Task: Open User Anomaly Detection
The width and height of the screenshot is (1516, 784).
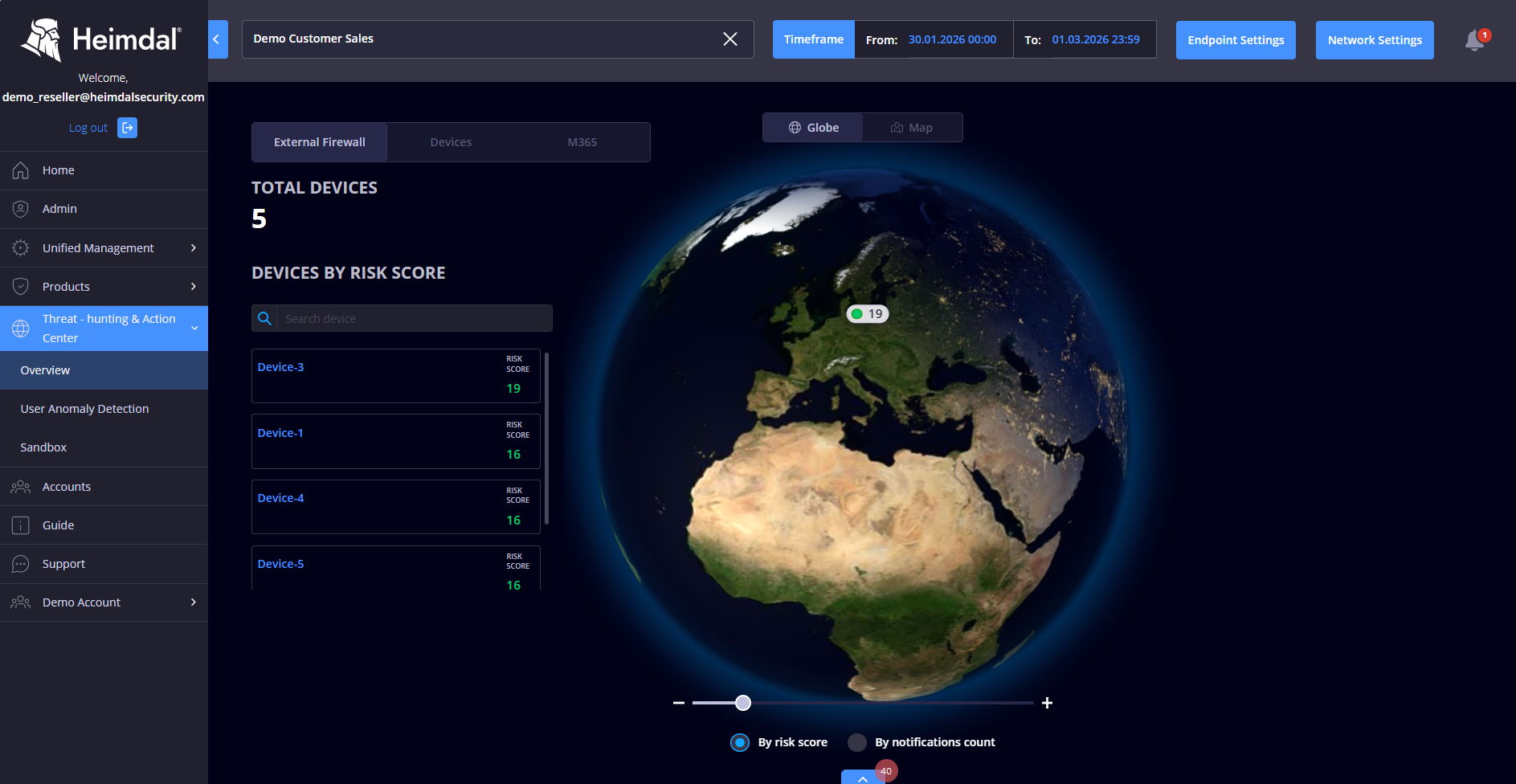Action: (x=104, y=409)
